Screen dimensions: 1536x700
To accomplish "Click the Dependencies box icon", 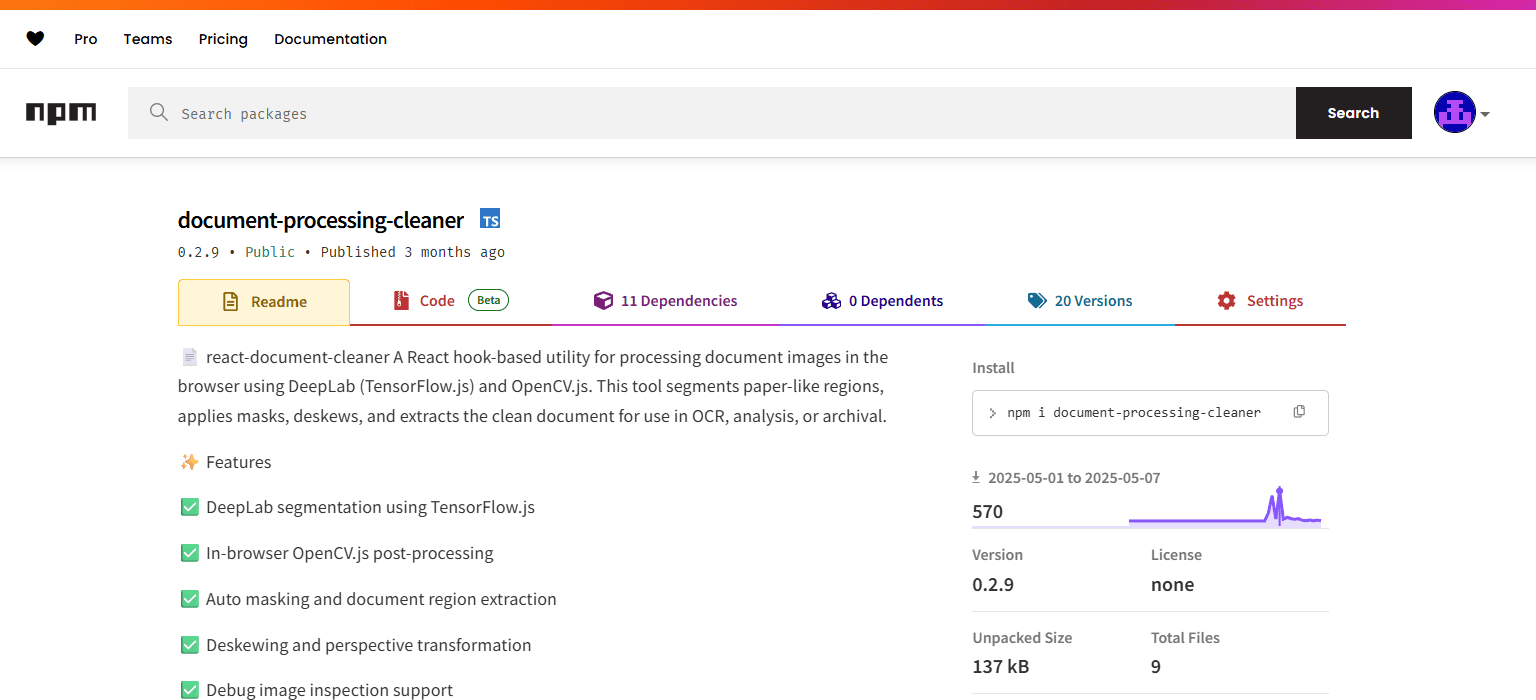I will click(603, 301).
